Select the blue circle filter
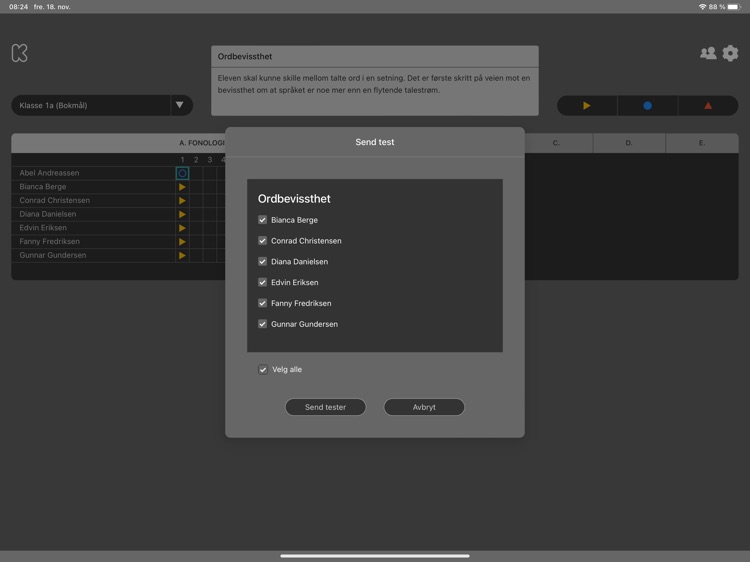 (647, 106)
